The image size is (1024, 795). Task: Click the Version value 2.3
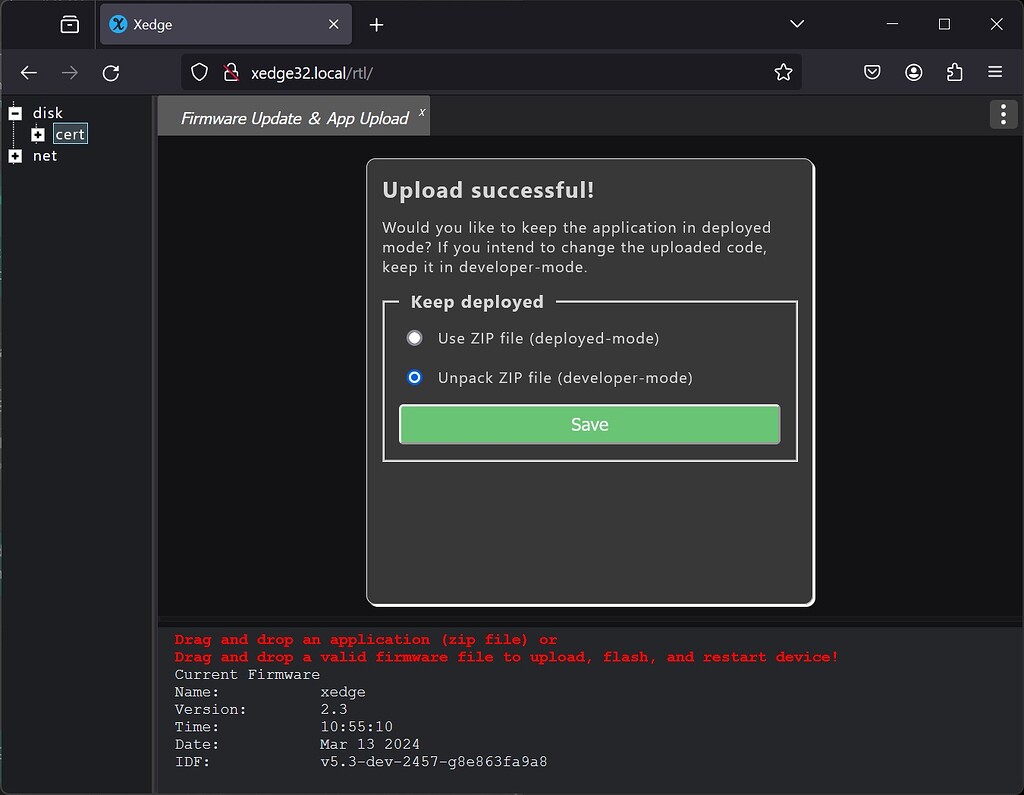(x=334, y=709)
